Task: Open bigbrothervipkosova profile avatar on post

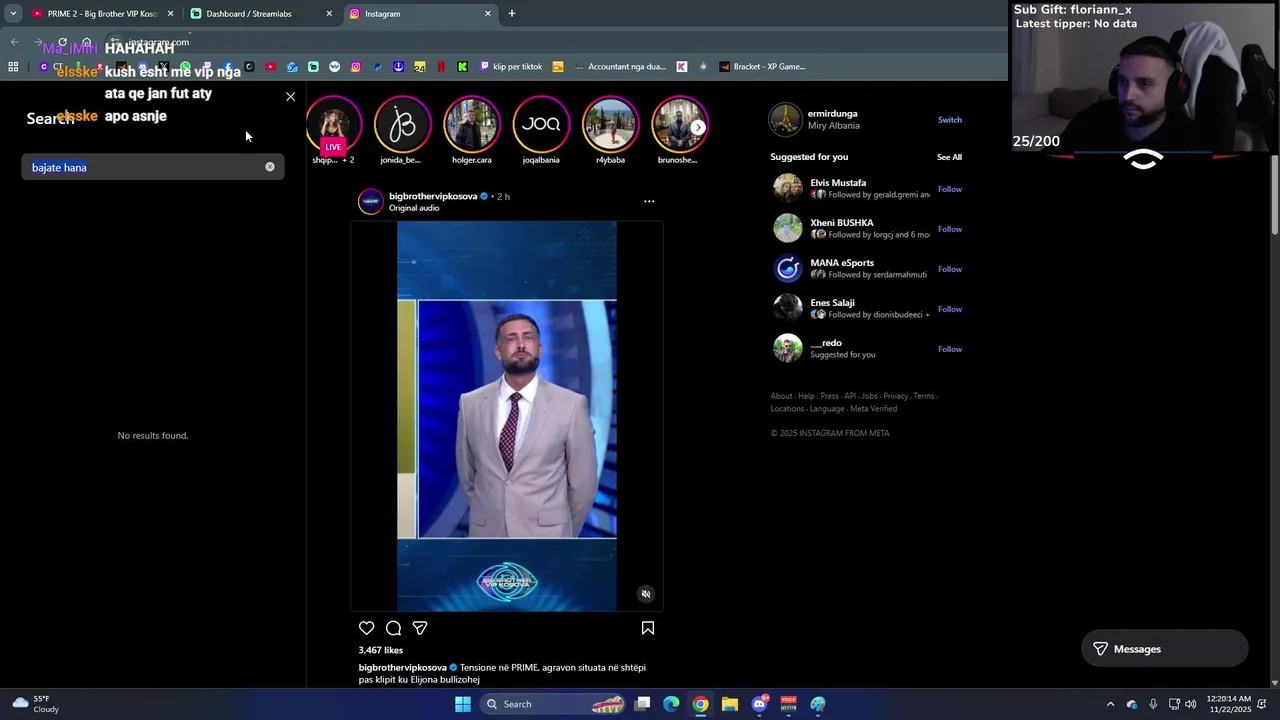Action: click(x=371, y=201)
